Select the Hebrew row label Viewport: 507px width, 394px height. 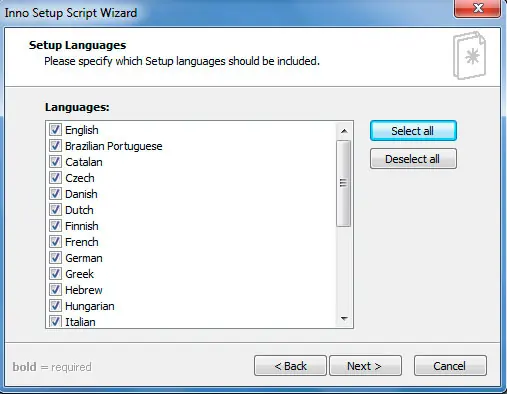pyautogui.click(x=84, y=290)
